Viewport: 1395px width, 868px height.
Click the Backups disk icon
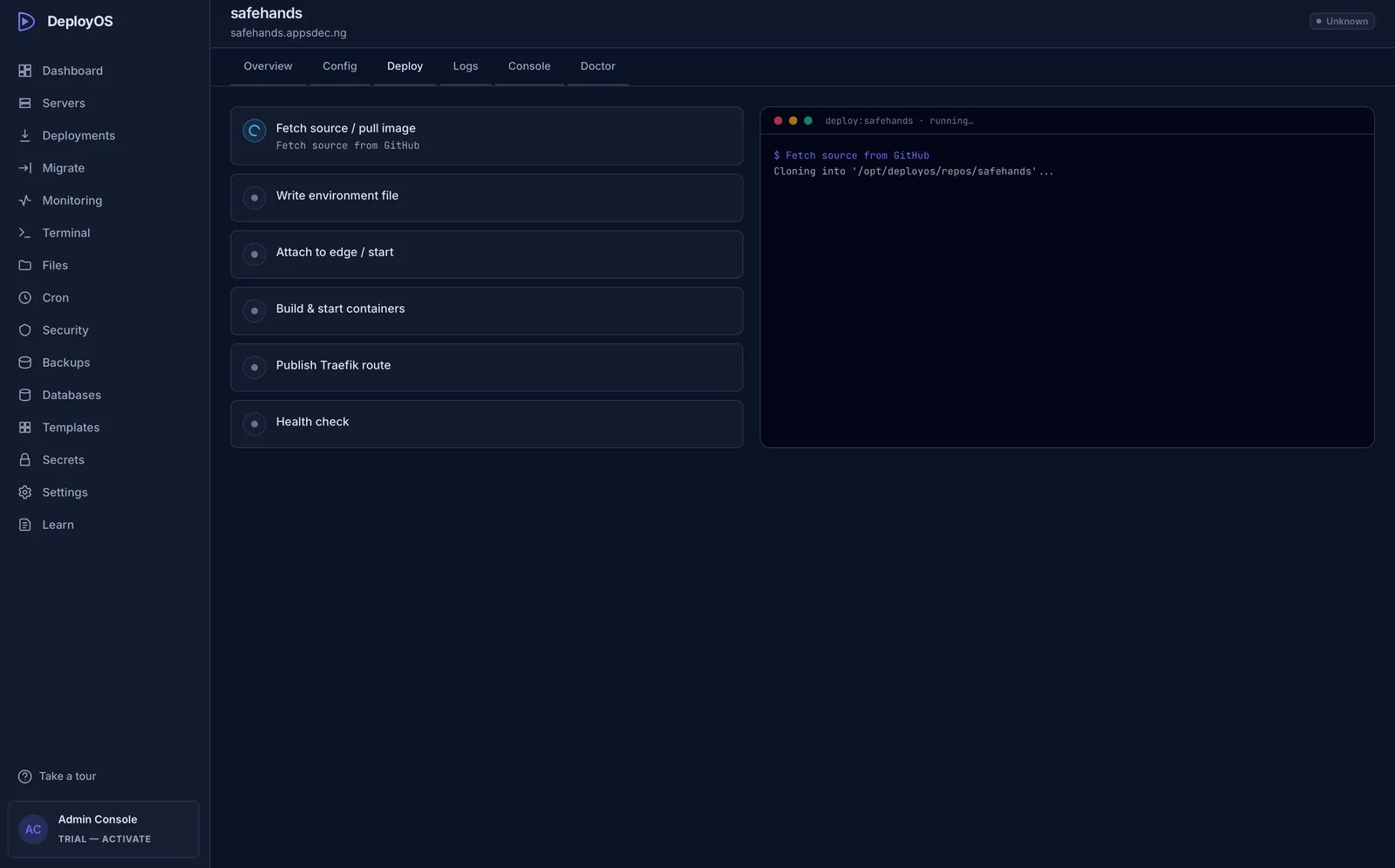(25, 363)
